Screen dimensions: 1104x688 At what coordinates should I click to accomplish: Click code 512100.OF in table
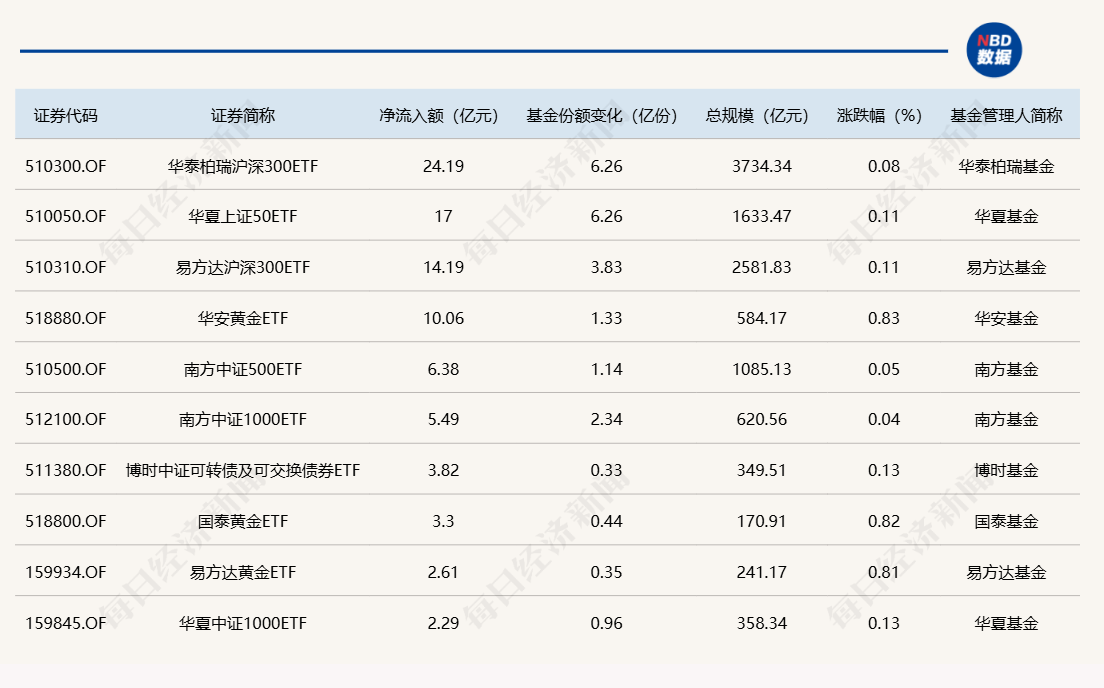pos(66,420)
